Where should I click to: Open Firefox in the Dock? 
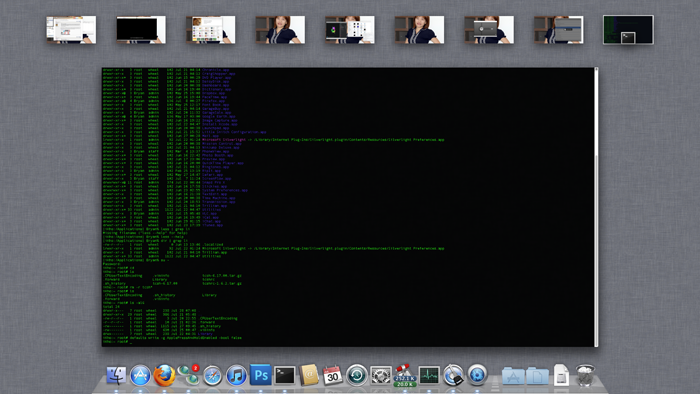pyautogui.click(x=164, y=375)
